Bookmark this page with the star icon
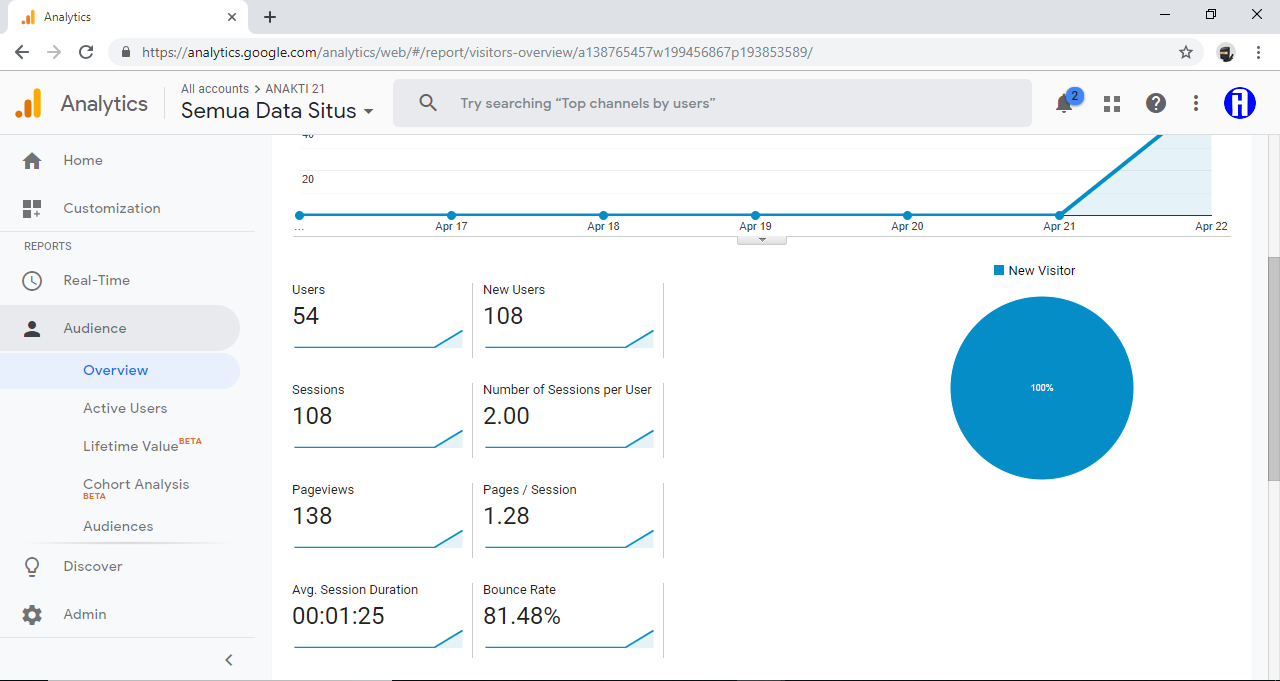 tap(1186, 52)
